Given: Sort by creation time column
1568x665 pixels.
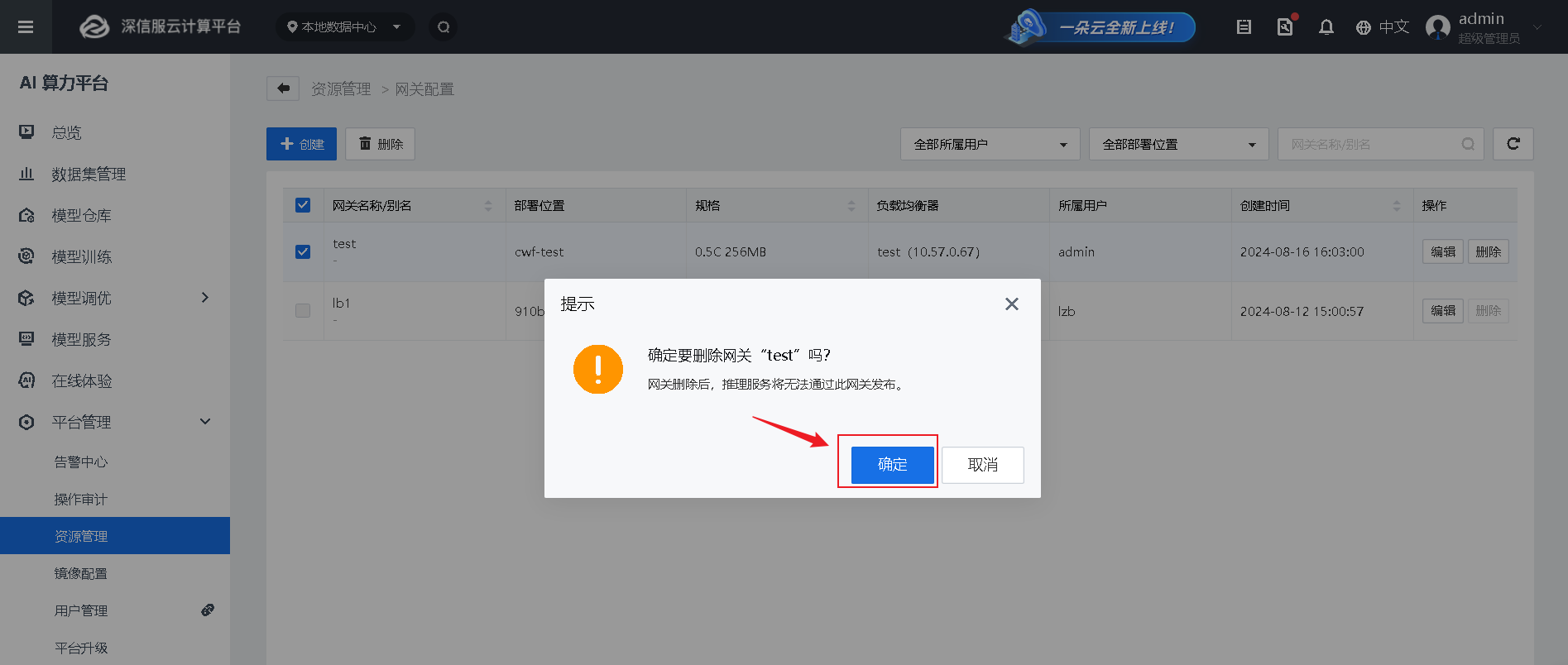Looking at the screenshot, I should [x=1397, y=206].
